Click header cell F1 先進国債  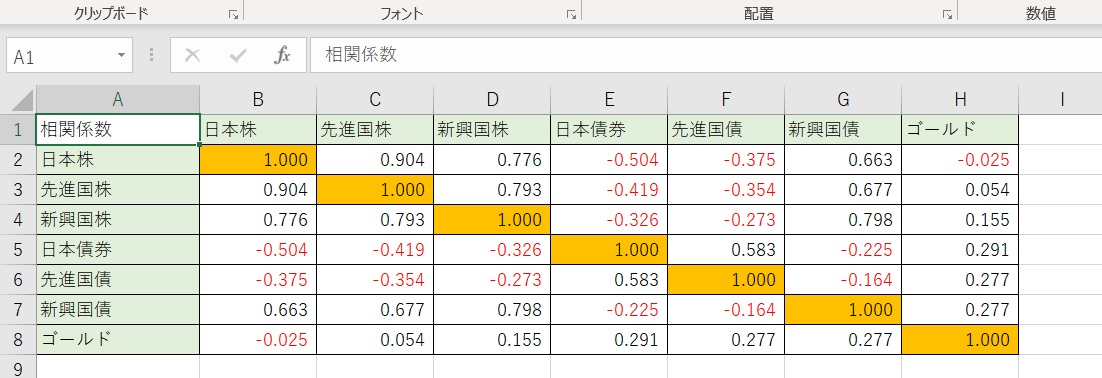(x=726, y=130)
